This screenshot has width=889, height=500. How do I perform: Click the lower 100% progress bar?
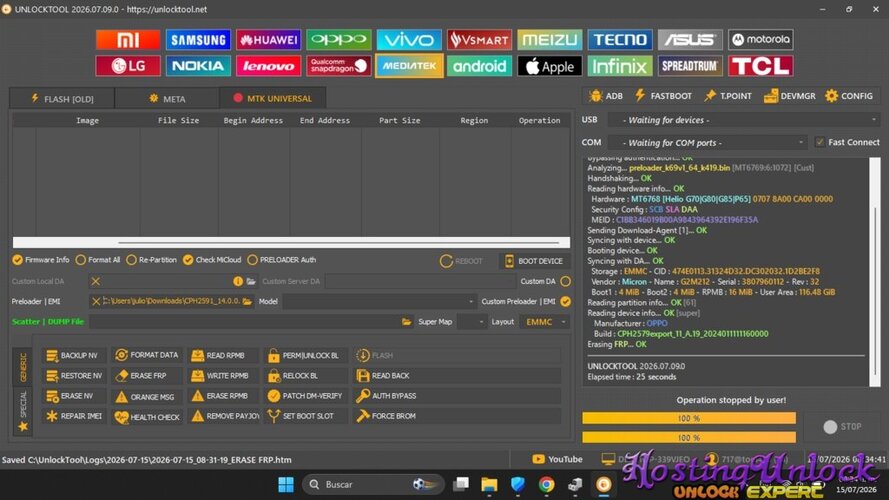click(x=689, y=437)
